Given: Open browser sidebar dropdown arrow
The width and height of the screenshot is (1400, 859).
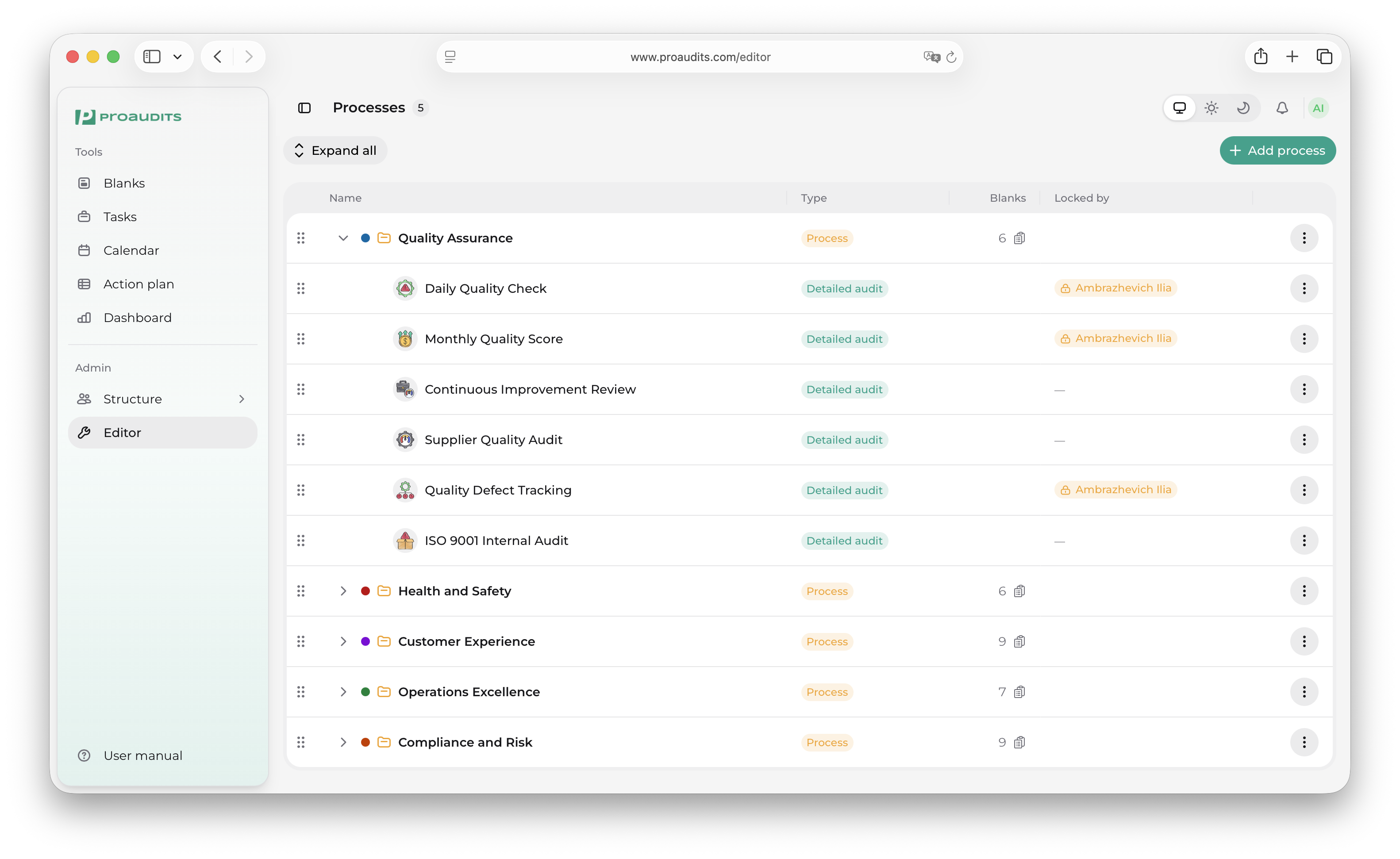Looking at the screenshot, I should (177, 57).
